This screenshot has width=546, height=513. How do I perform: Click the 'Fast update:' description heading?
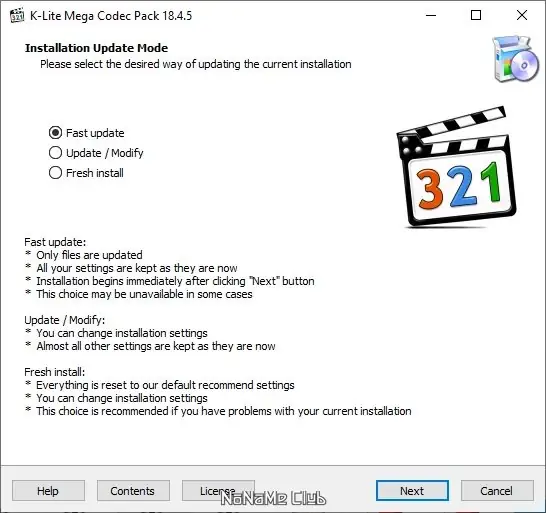[55, 242]
